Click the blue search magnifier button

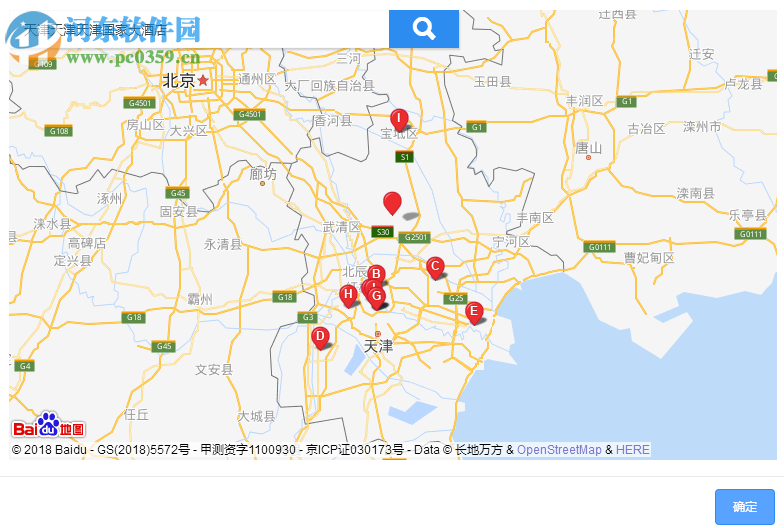click(424, 29)
